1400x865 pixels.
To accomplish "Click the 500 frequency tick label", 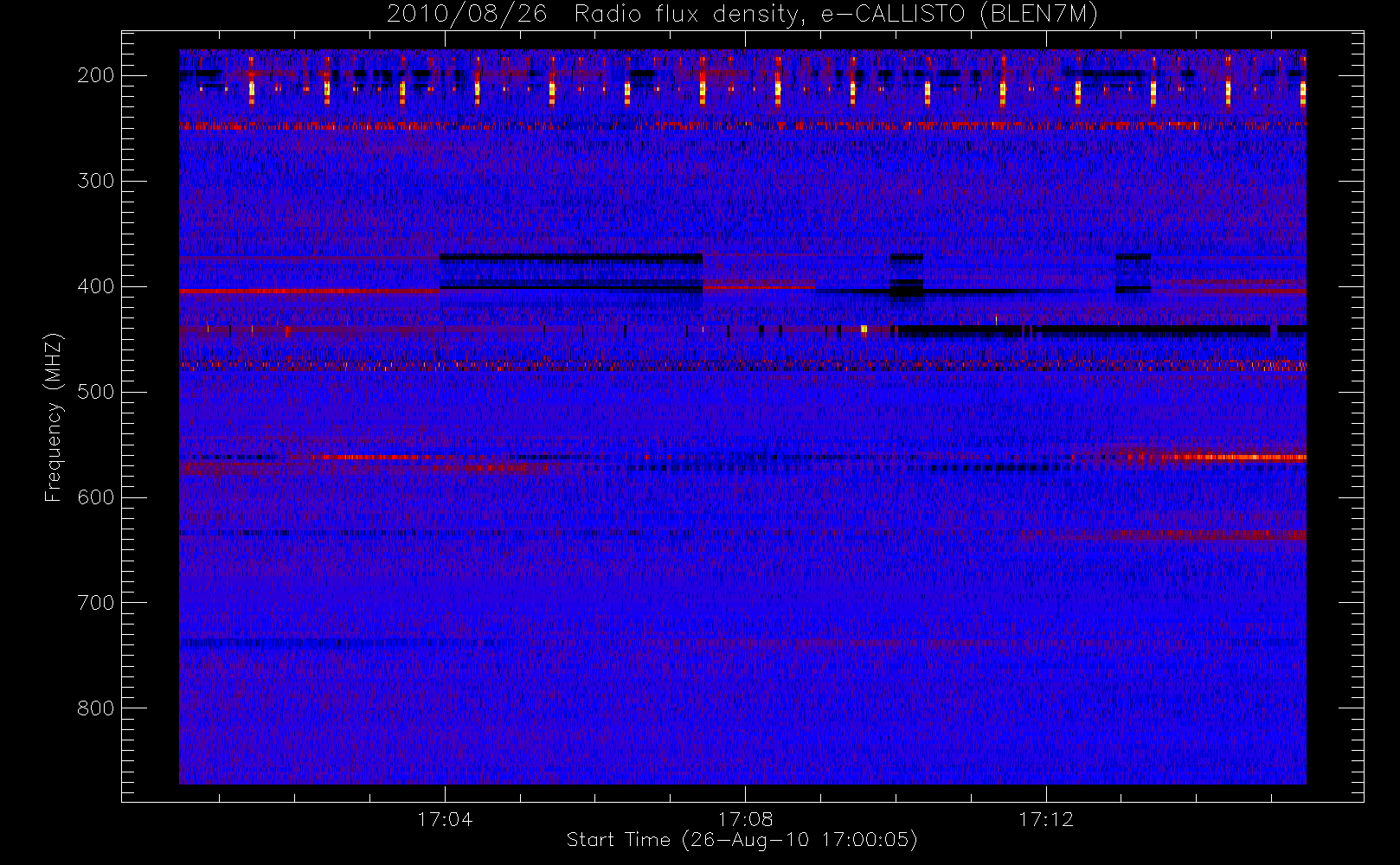I will click(x=95, y=392).
